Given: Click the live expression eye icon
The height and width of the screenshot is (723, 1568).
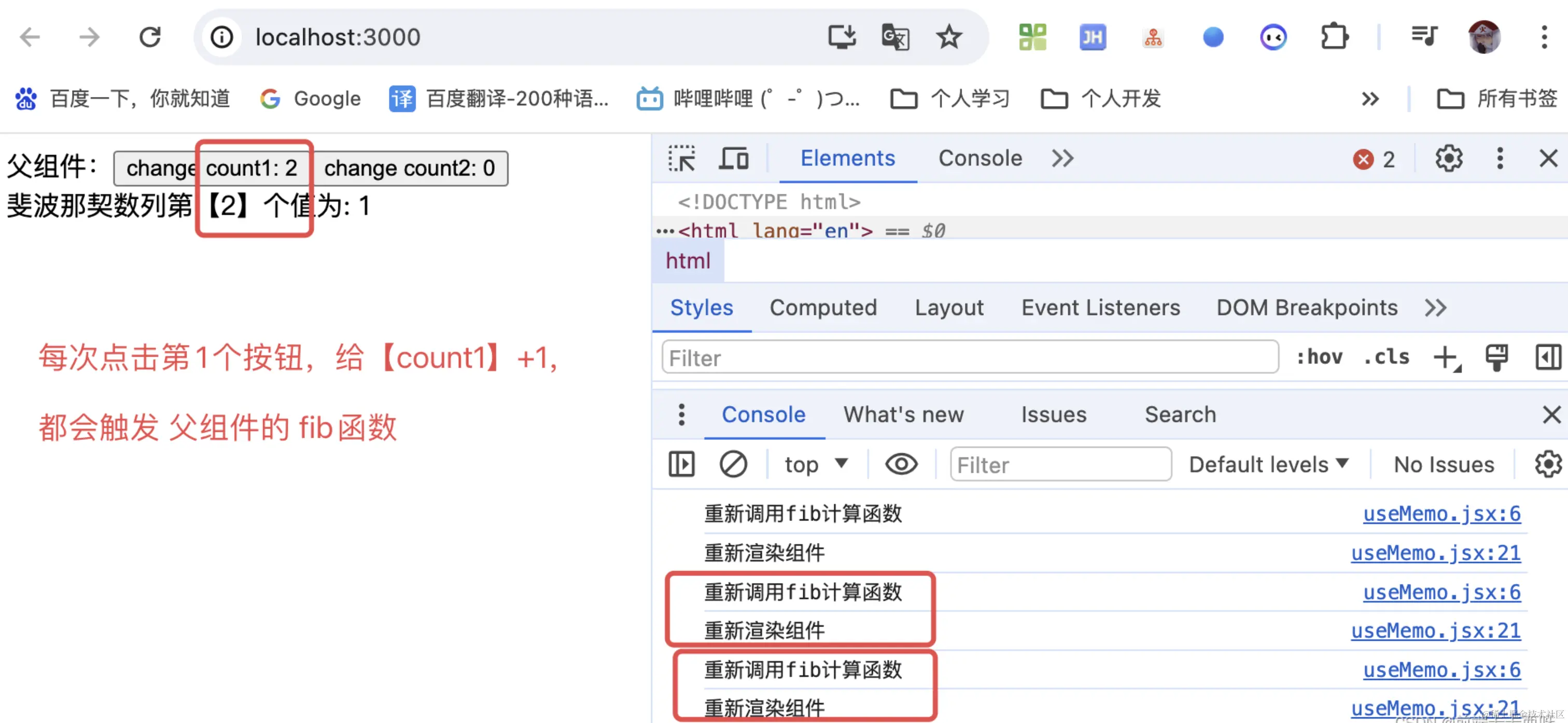Looking at the screenshot, I should (901, 464).
